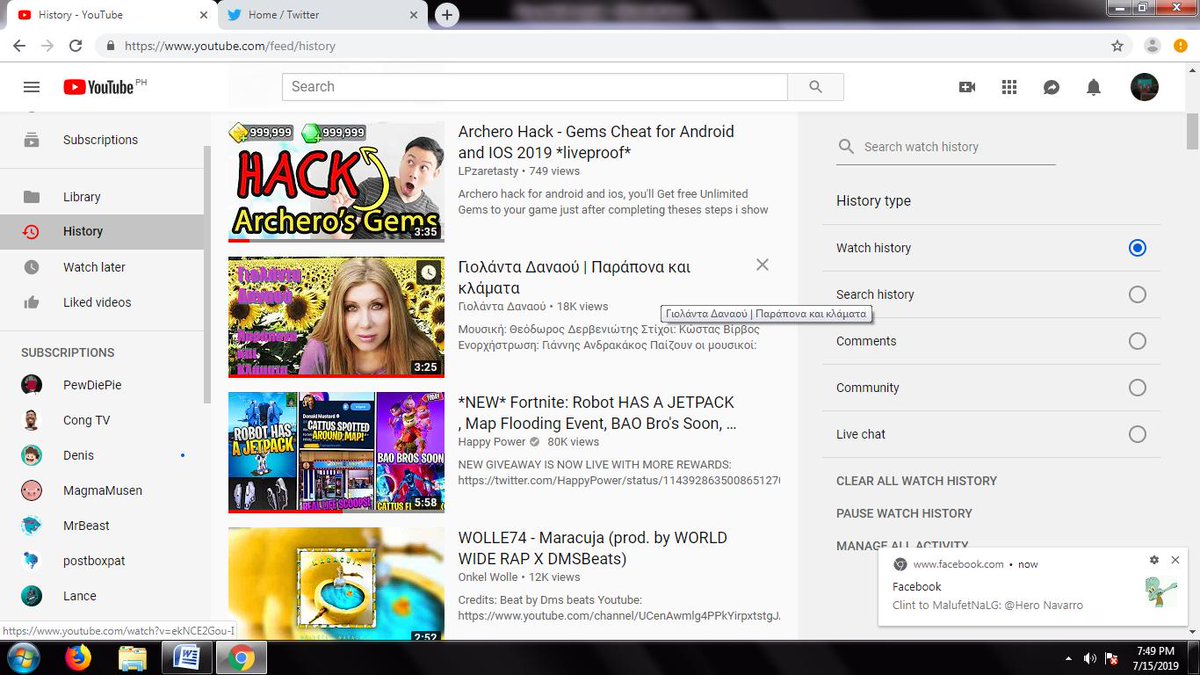Switch to Home / Twitter tab

(322, 15)
